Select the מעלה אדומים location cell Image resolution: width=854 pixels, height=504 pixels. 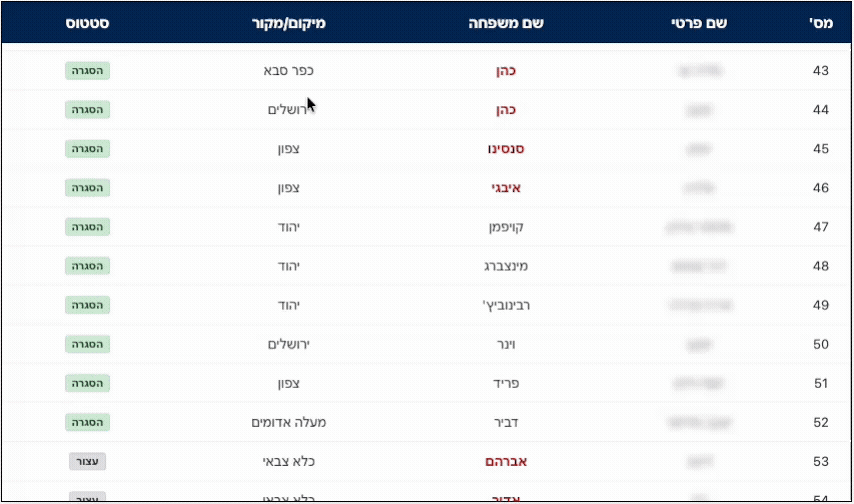tap(289, 423)
